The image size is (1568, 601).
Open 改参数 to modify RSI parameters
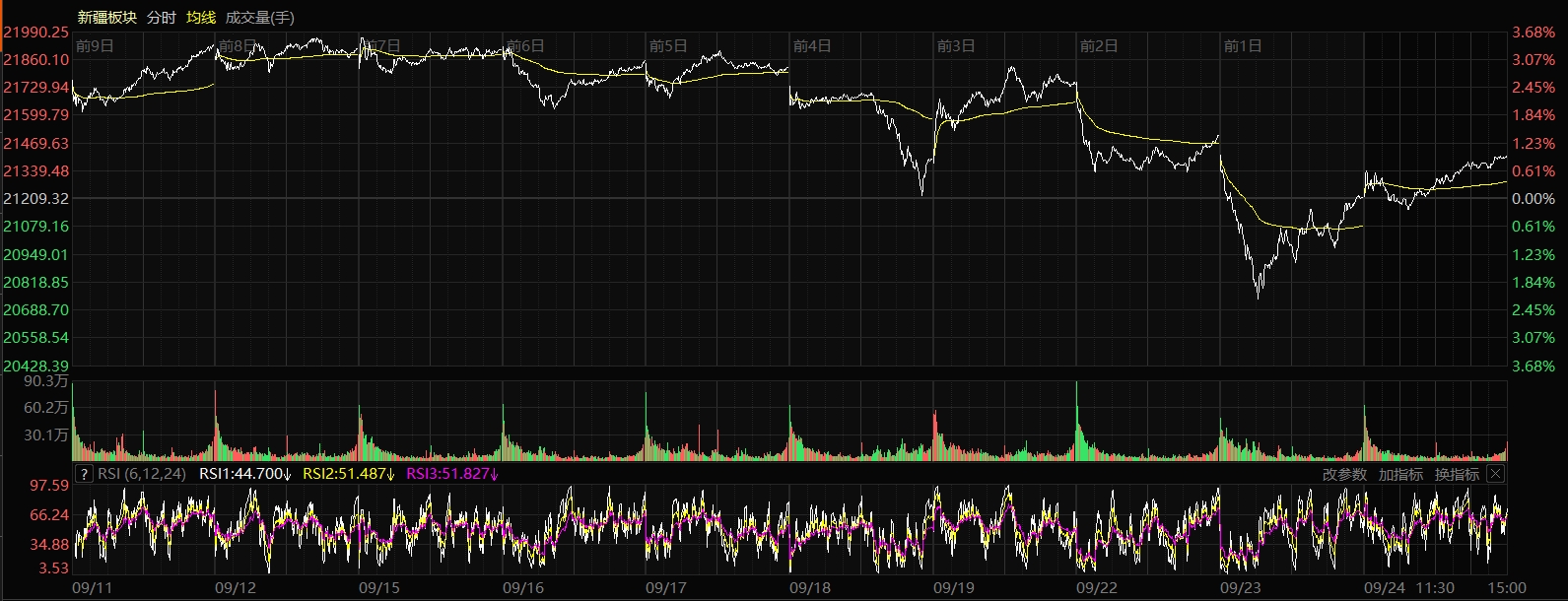click(x=1344, y=474)
